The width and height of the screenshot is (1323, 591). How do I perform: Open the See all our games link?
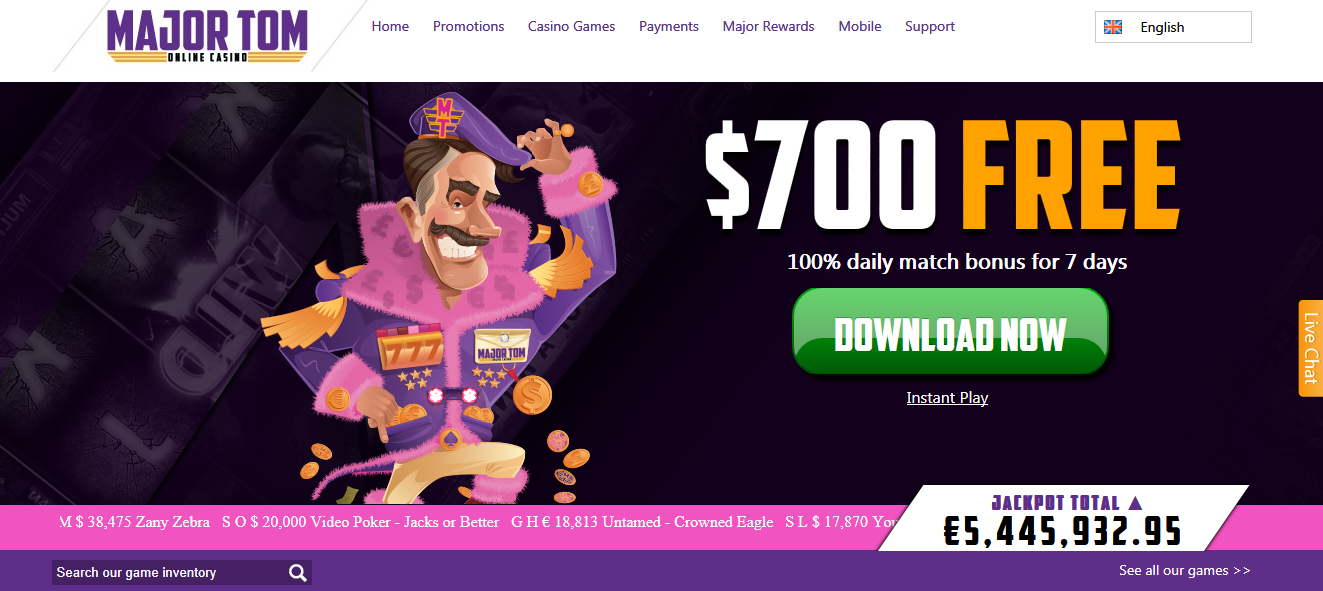coord(1185,571)
